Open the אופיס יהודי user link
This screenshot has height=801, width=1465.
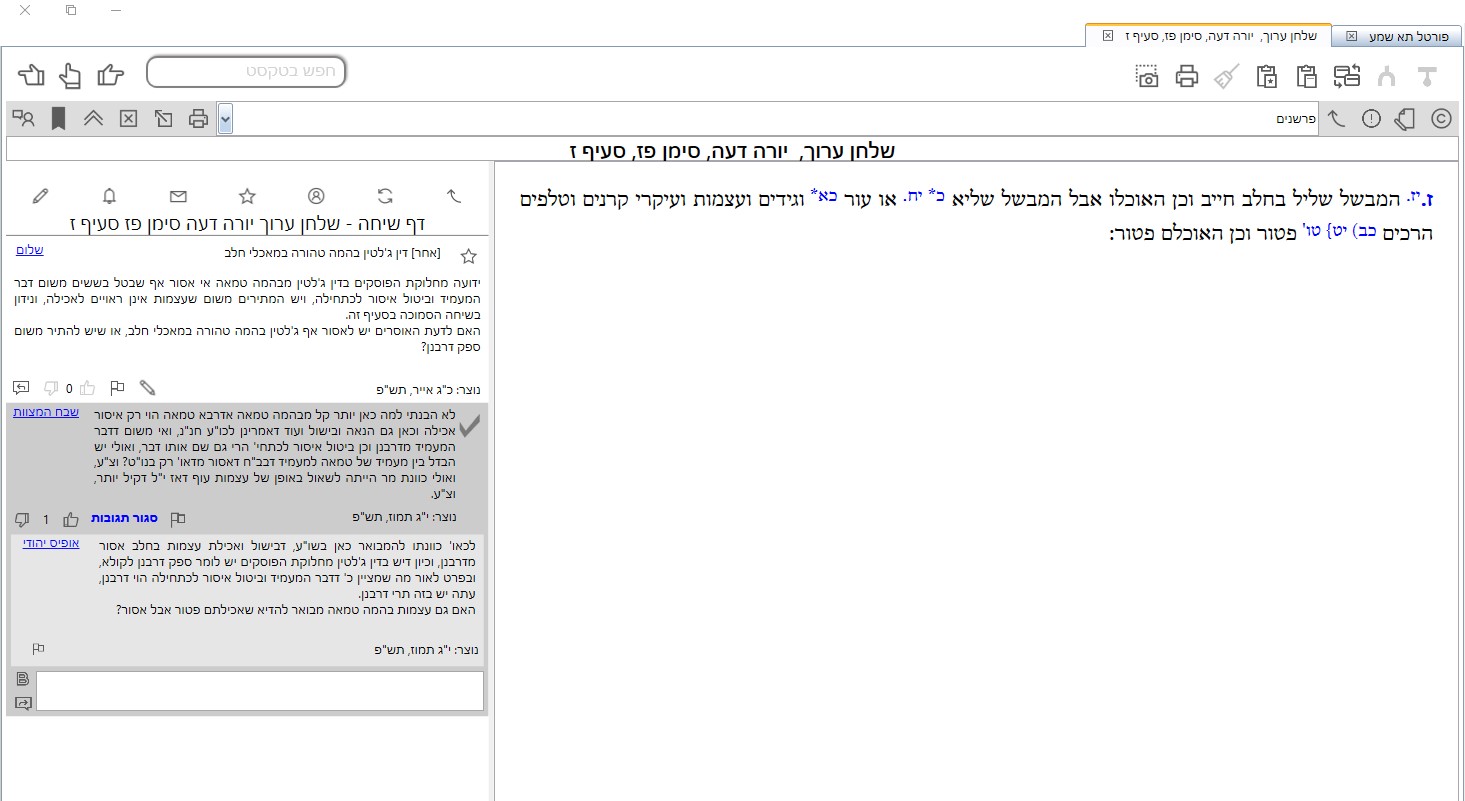click(x=51, y=543)
